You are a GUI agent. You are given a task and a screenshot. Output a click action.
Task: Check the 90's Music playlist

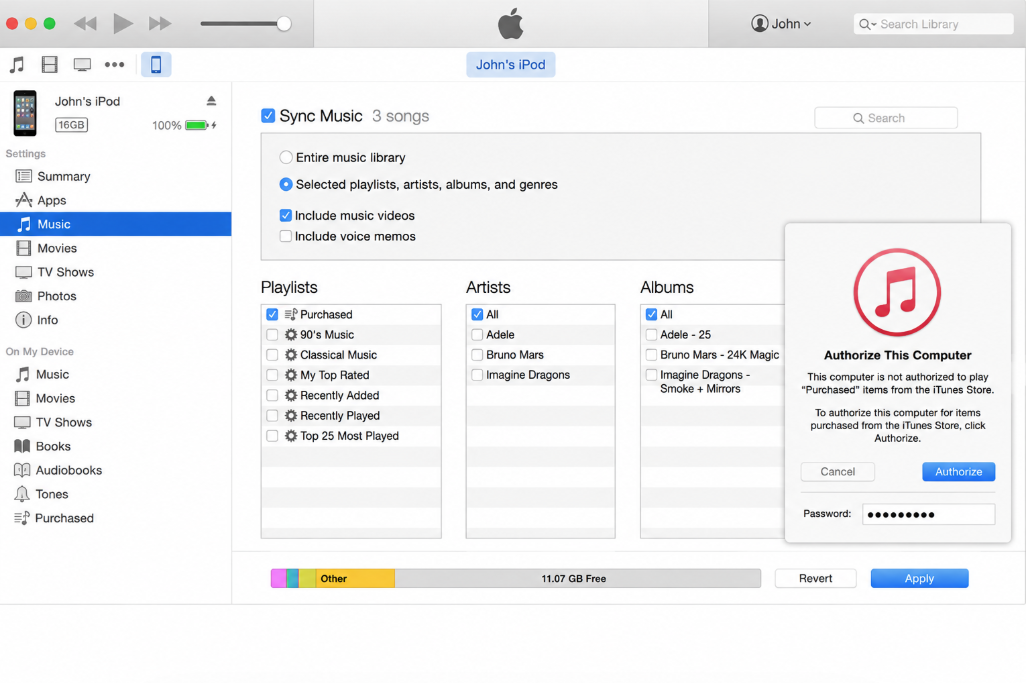[x=272, y=334]
